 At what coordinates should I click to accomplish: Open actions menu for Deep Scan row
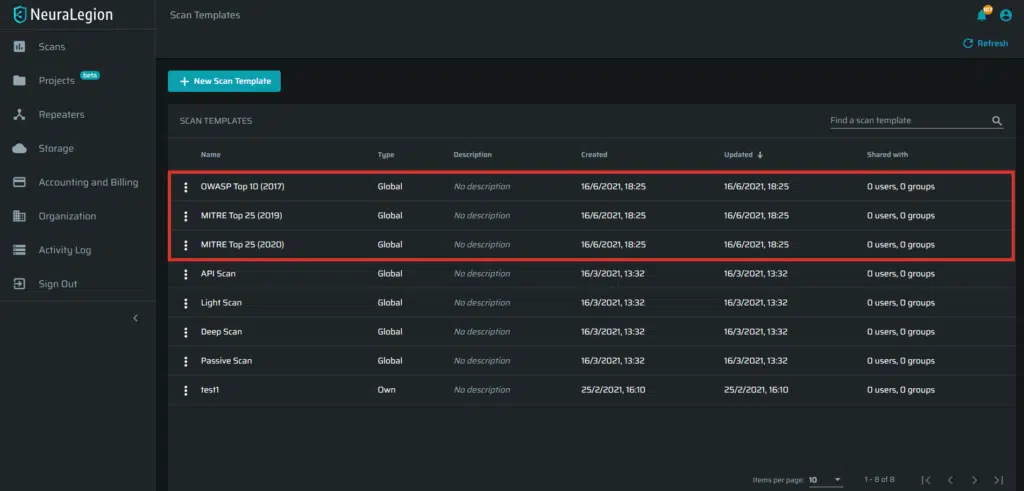[185, 332]
